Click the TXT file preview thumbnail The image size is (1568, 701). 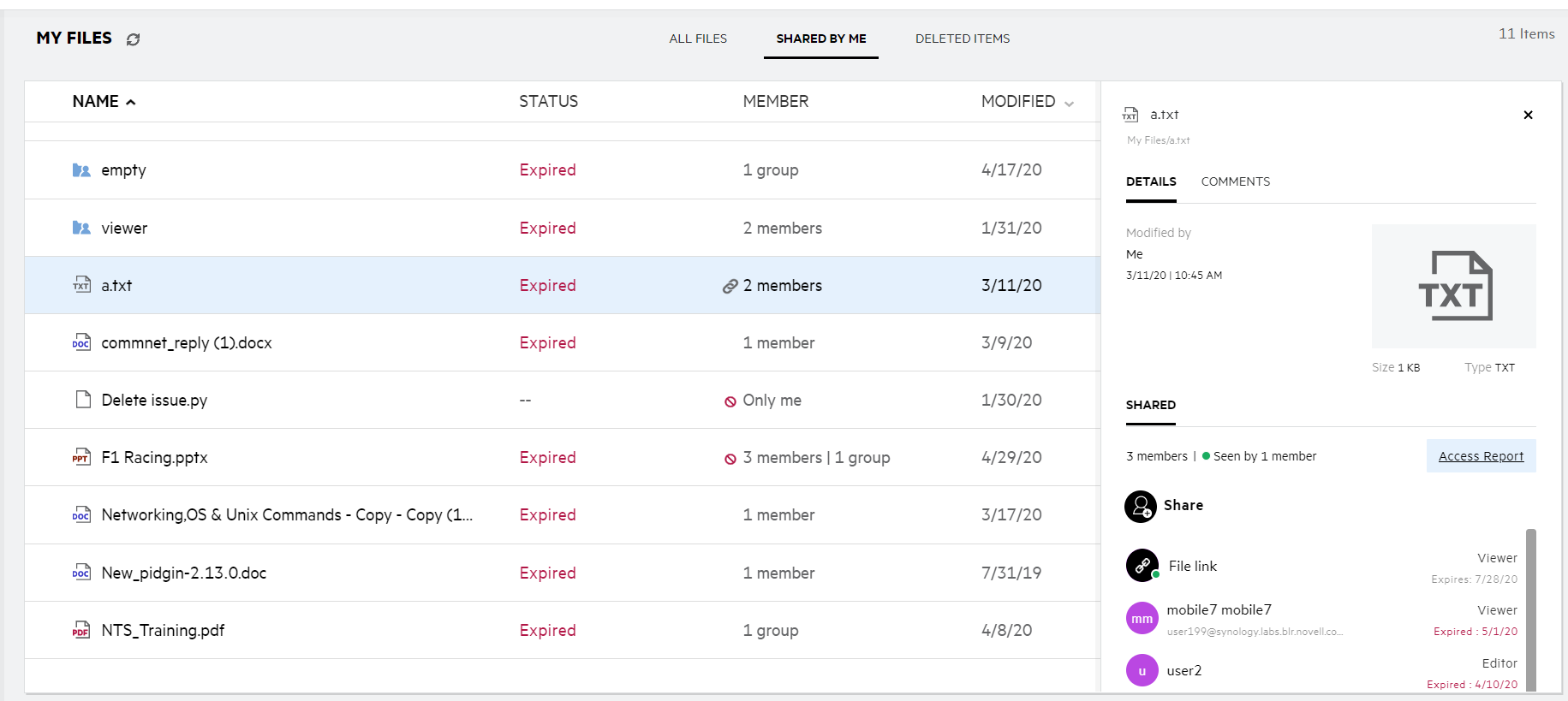click(1454, 286)
